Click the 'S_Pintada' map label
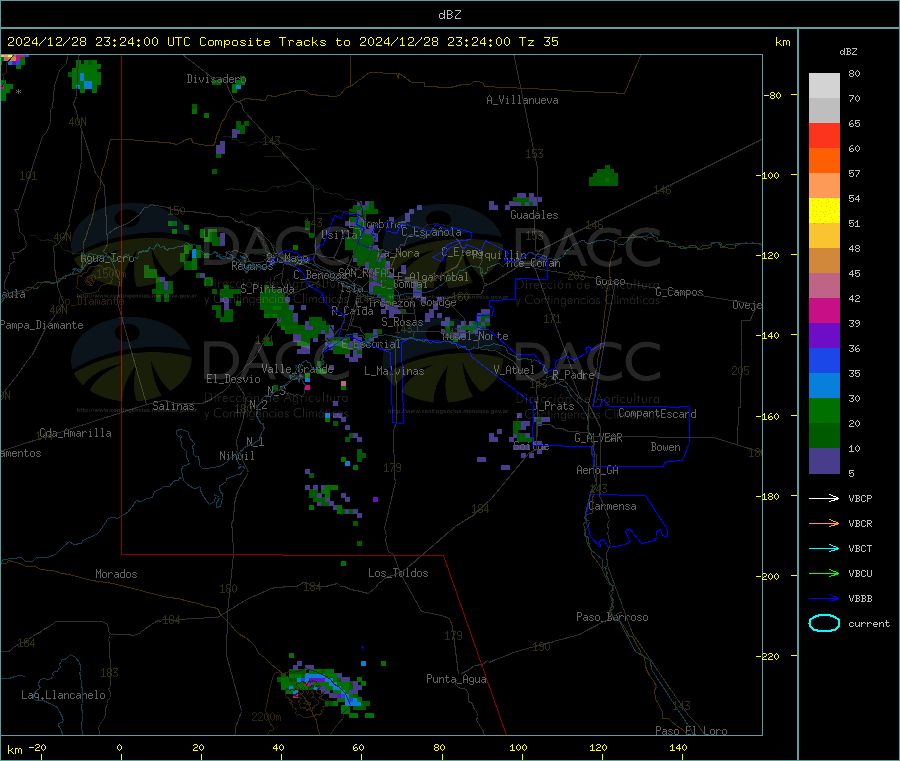 267,289
